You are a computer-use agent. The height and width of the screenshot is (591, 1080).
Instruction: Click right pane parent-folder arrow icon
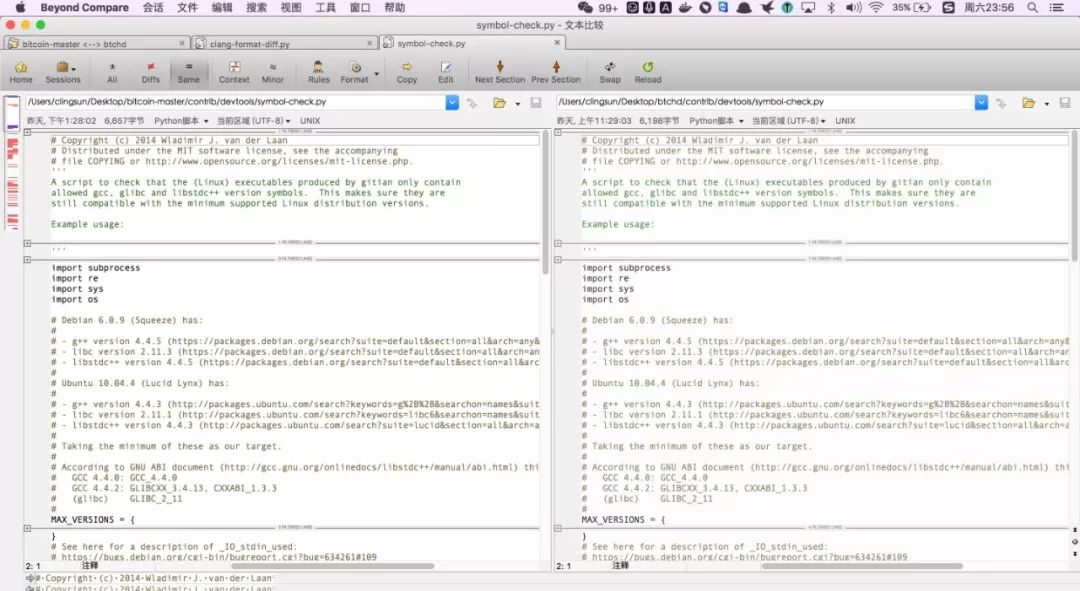click(x=1001, y=103)
